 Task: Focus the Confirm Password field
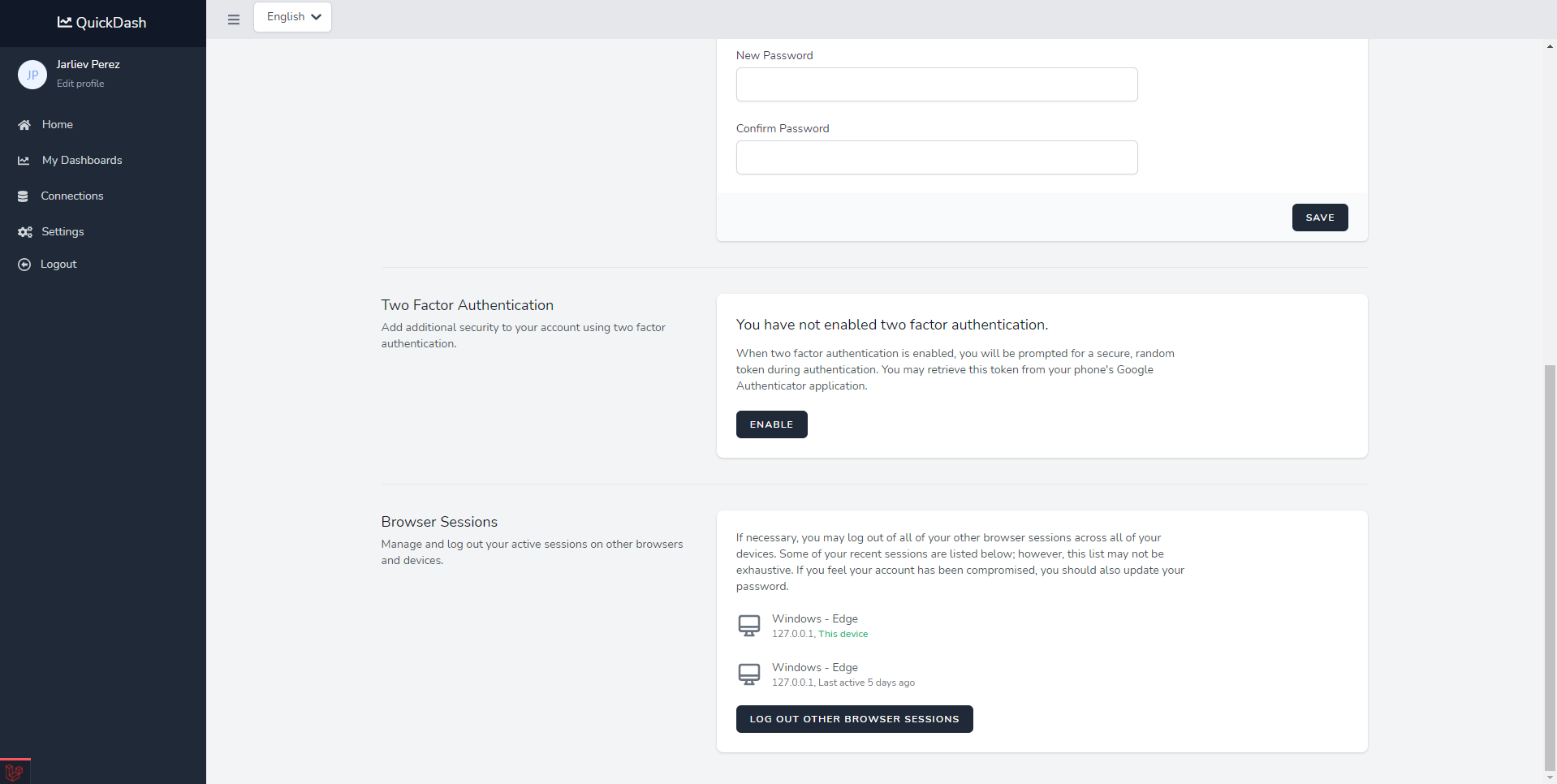[936, 157]
